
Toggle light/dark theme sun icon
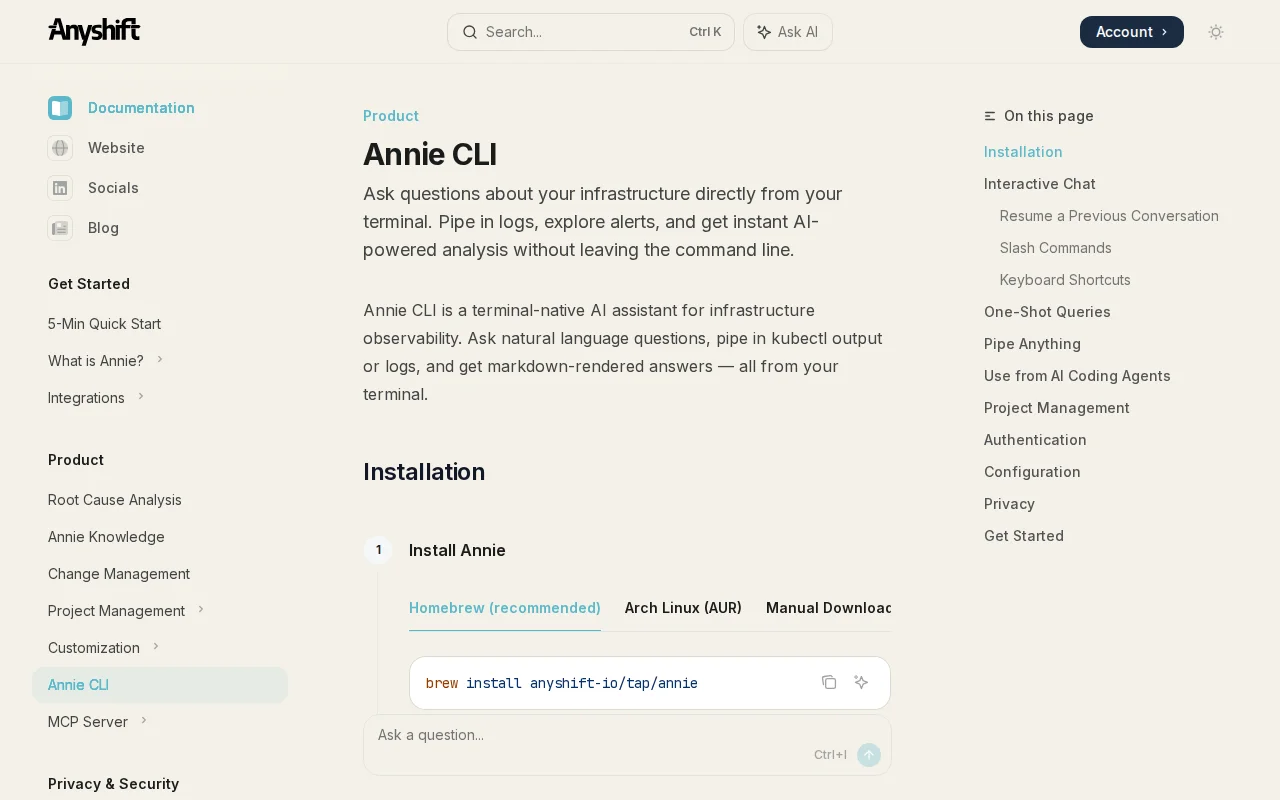[x=1216, y=32]
